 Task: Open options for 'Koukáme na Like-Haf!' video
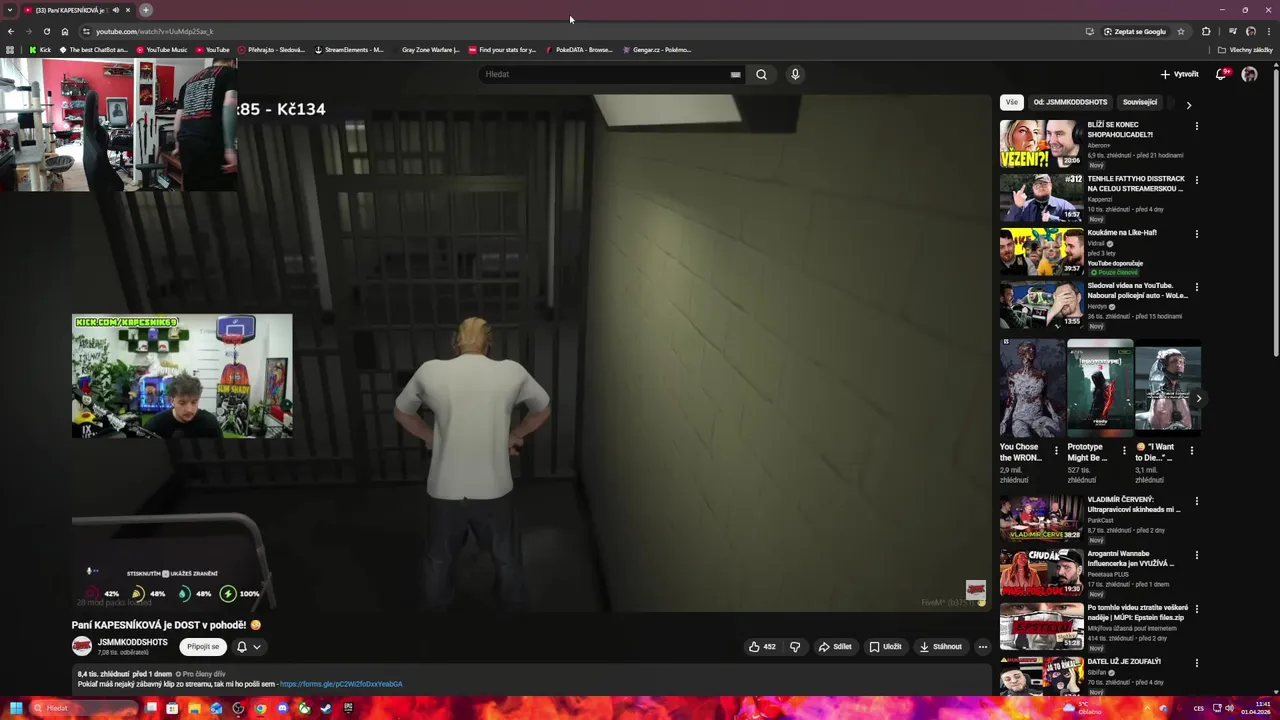tap(1196, 234)
